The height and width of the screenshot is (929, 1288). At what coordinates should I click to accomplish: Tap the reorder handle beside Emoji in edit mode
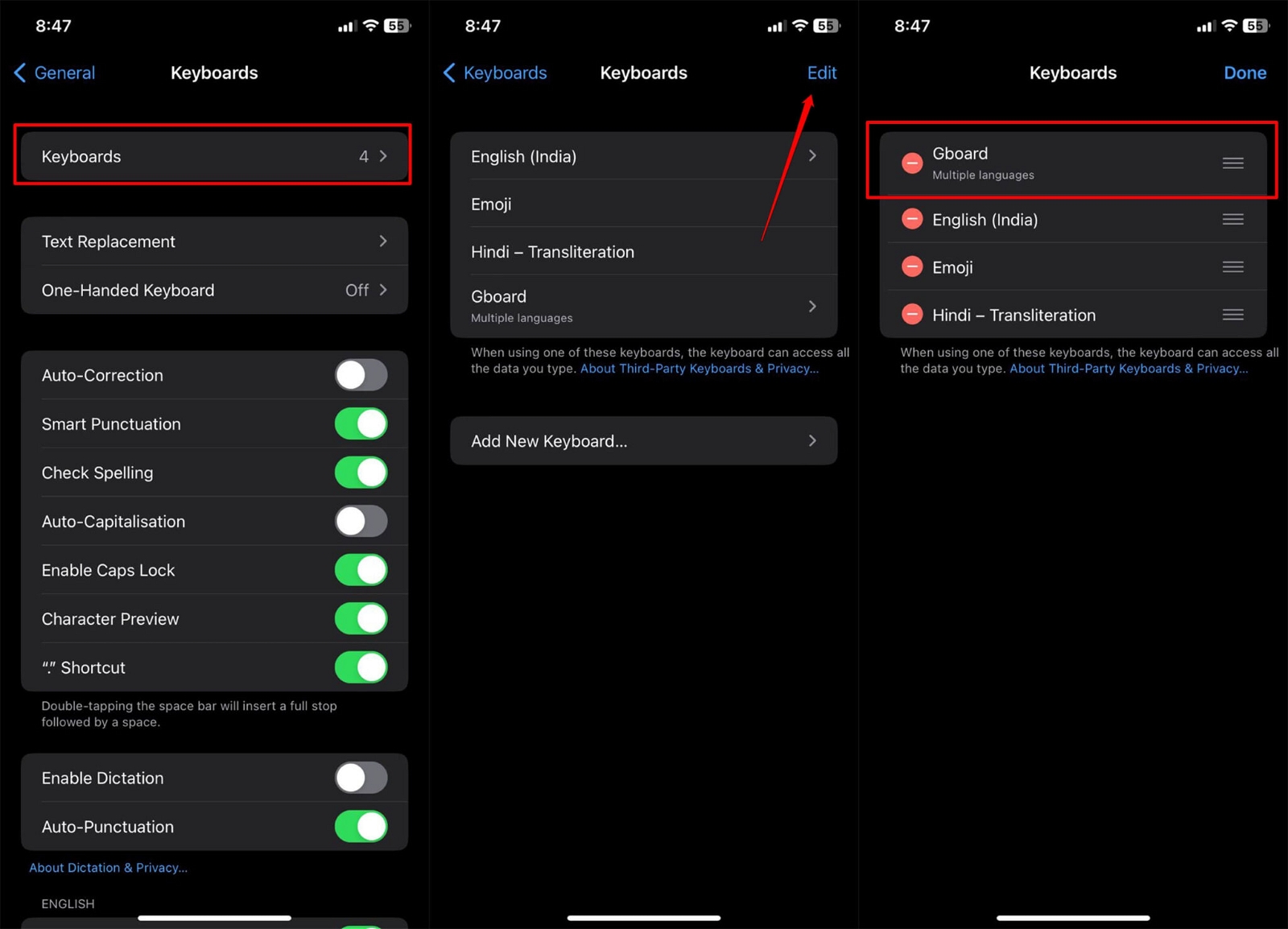tap(1232, 266)
